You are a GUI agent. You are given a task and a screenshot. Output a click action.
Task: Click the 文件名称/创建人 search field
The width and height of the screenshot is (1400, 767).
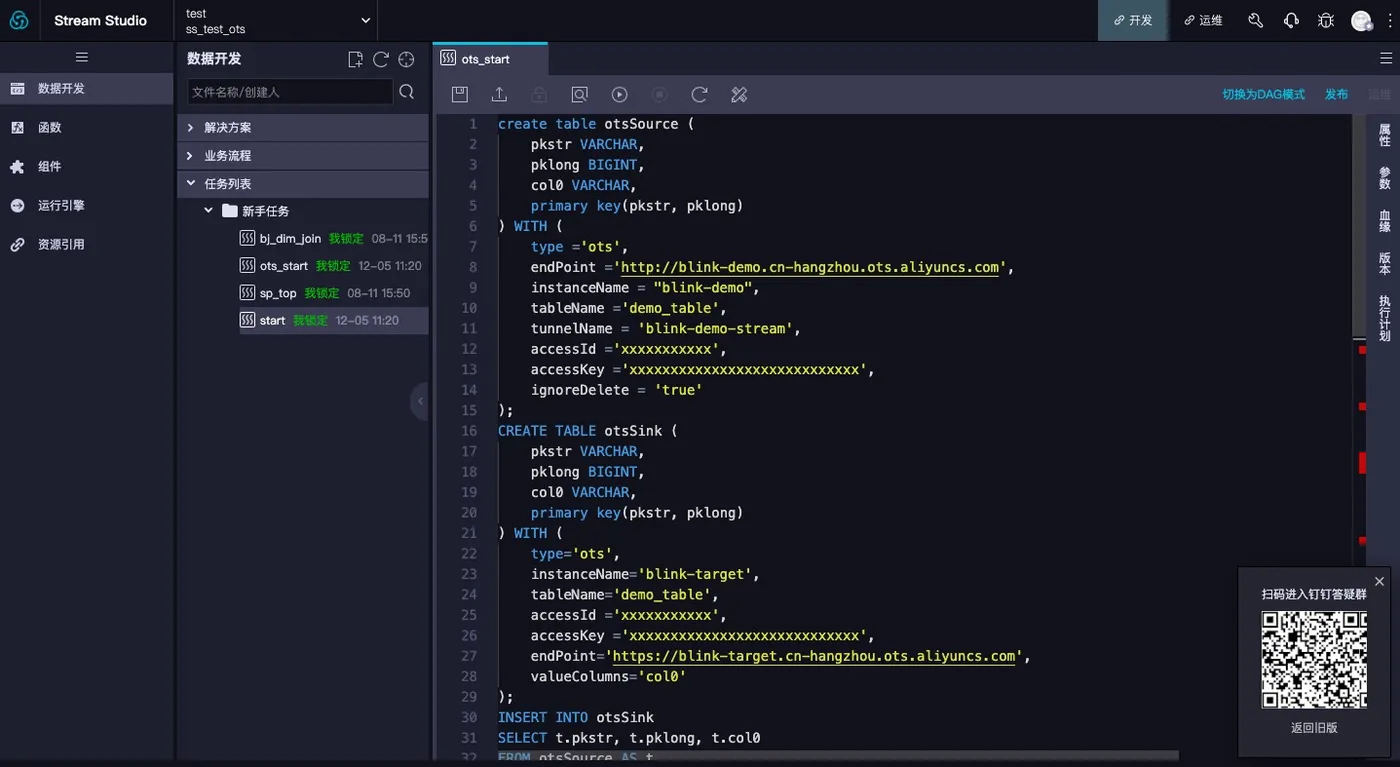click(x=289, y=92)
